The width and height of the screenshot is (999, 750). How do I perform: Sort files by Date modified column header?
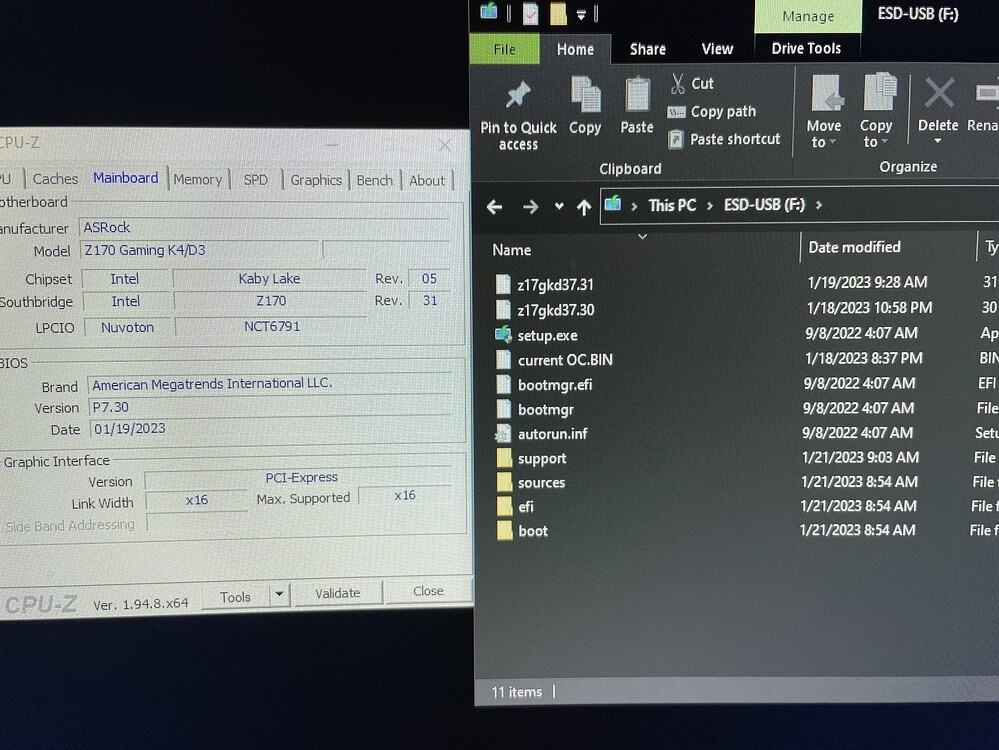(x=854, y=247)
